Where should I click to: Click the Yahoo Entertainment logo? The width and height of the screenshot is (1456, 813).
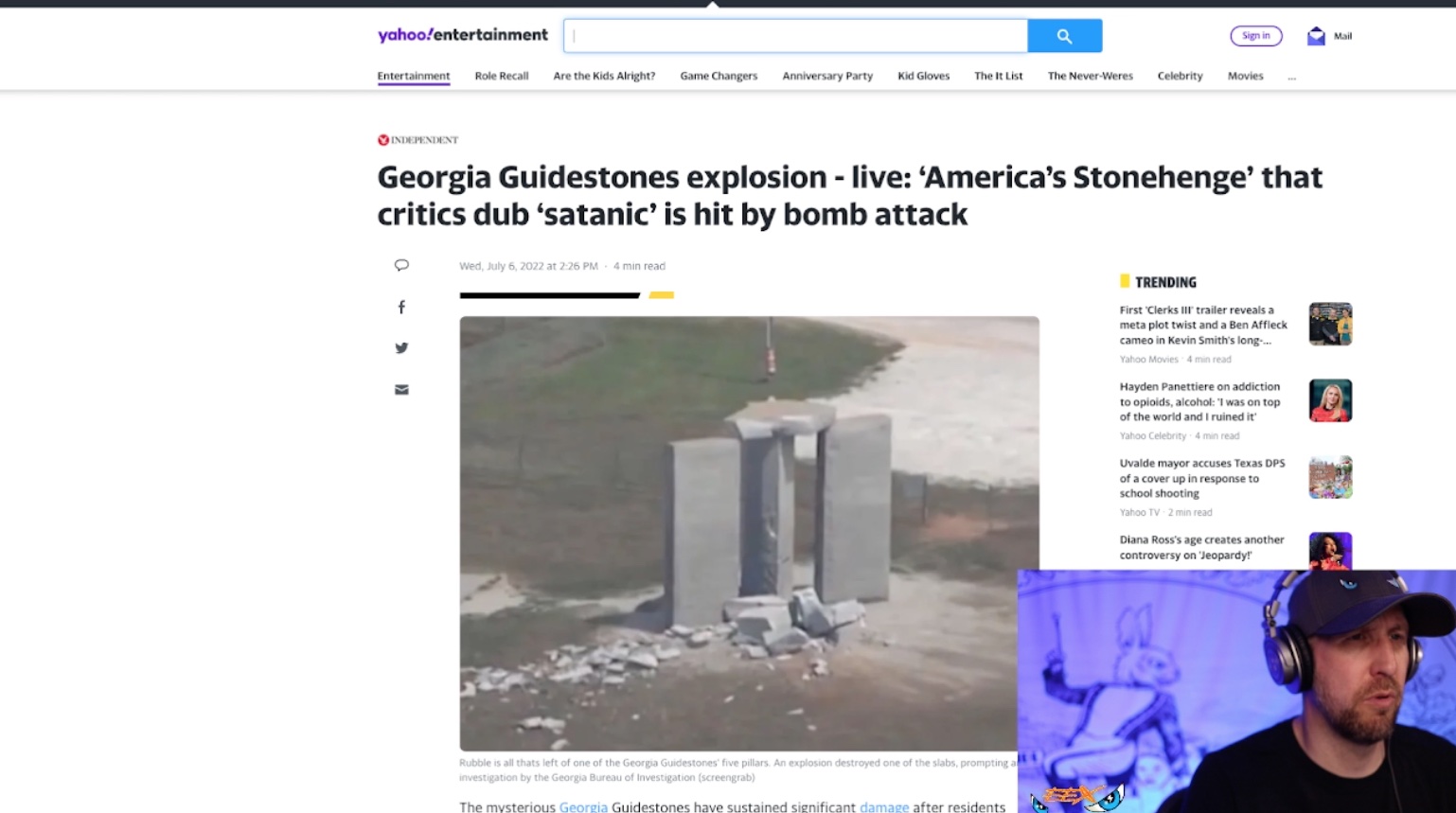[x=462, y=35]
